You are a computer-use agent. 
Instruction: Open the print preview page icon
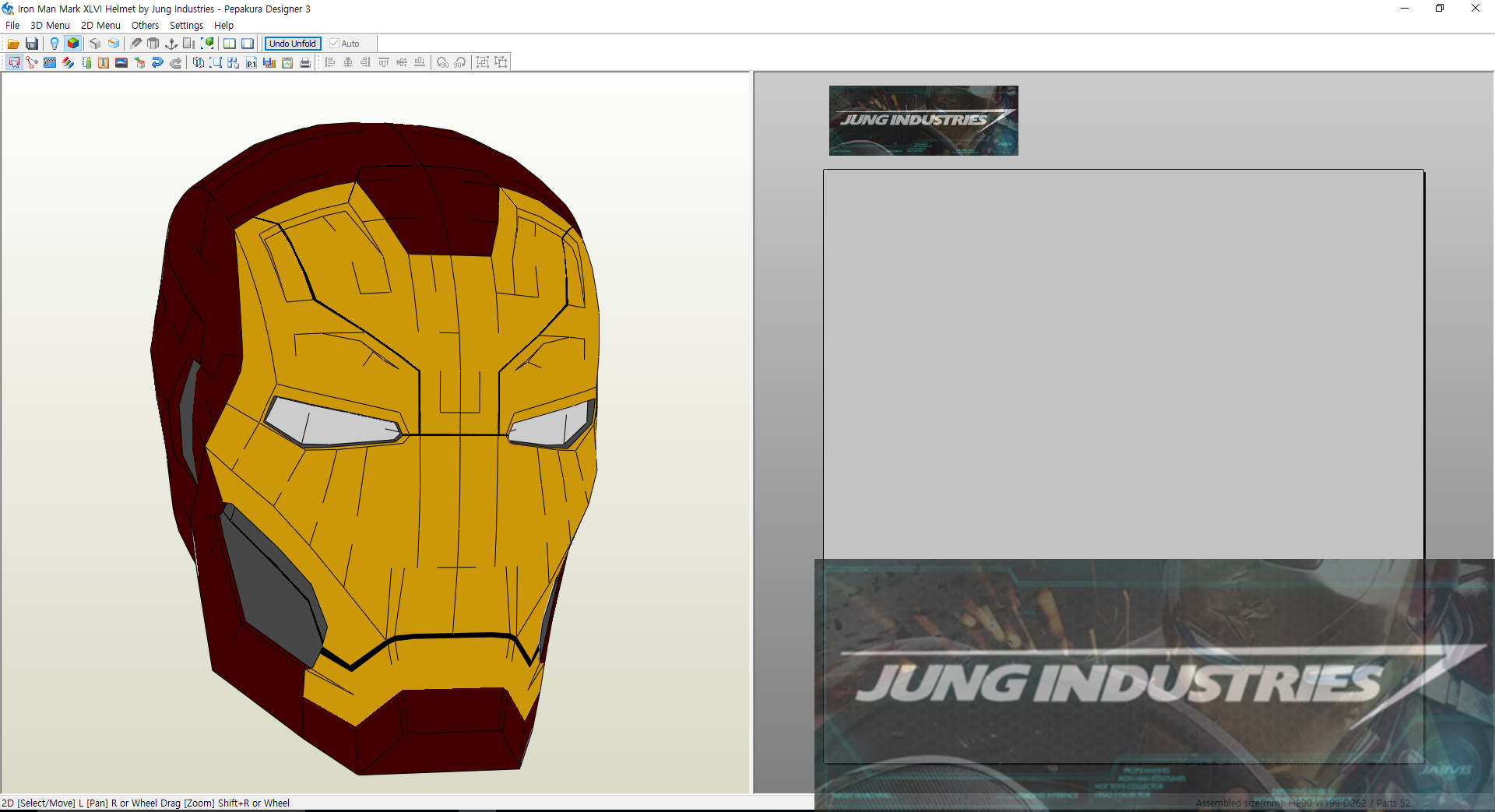point(287,62)
